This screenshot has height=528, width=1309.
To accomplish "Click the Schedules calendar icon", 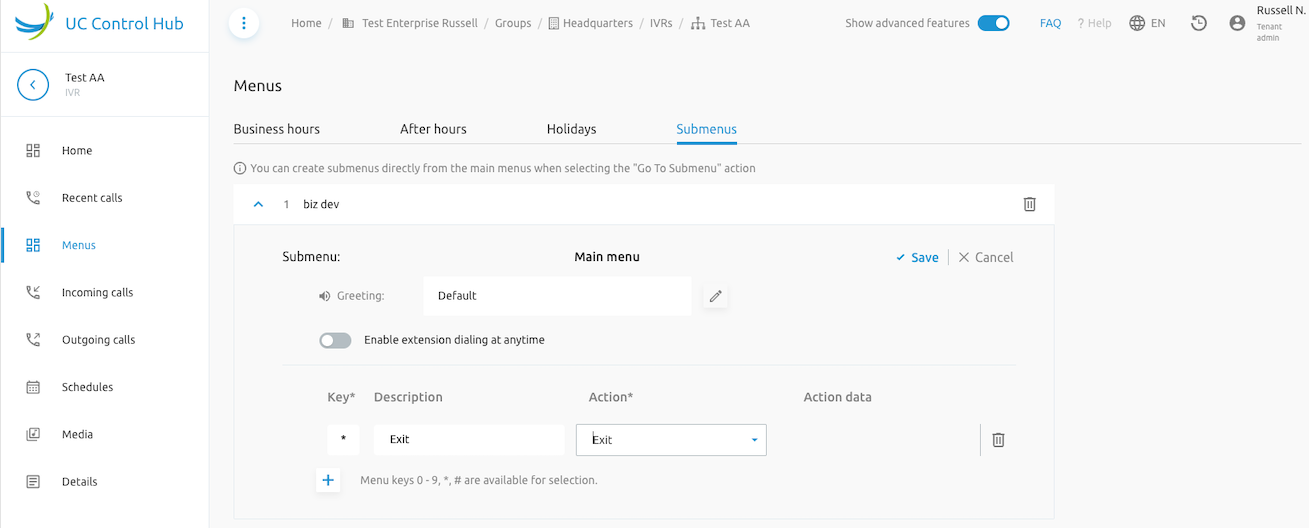I will [33, 387].
